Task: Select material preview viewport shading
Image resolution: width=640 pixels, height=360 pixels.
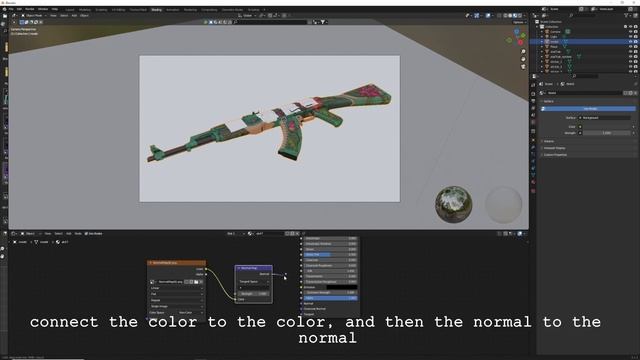Action: click(x=515, y=16)
